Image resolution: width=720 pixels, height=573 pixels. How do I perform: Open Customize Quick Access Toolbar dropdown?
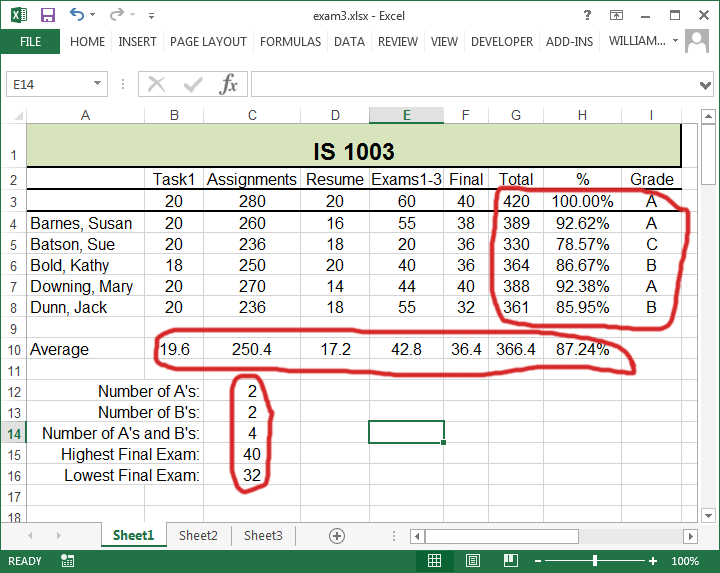pos(151,16)
